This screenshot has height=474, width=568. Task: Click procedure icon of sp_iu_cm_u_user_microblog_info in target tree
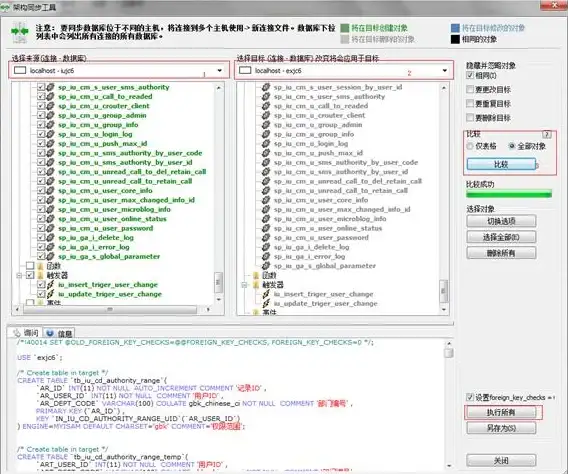click(266, 219)
